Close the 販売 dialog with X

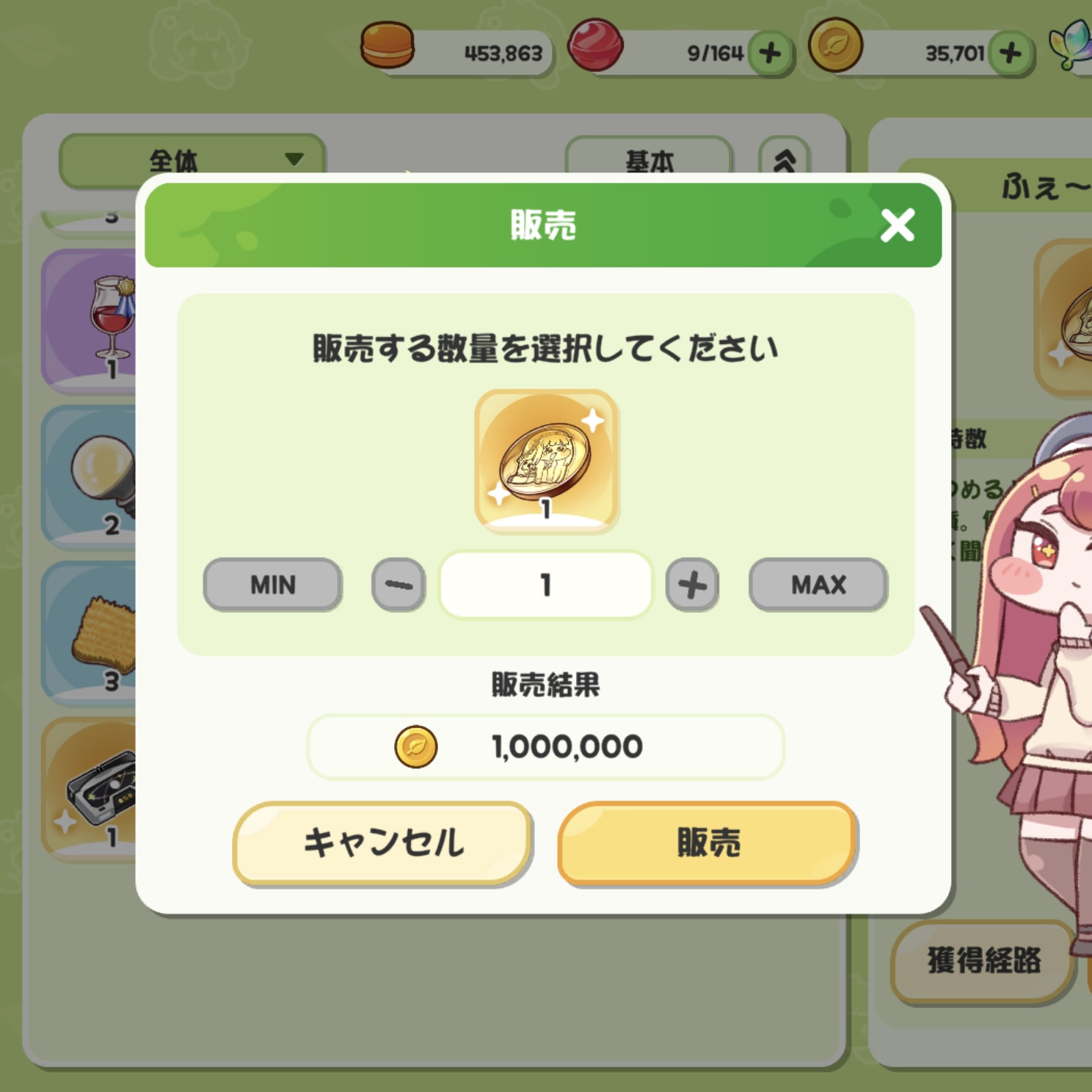tap(897, 225)
